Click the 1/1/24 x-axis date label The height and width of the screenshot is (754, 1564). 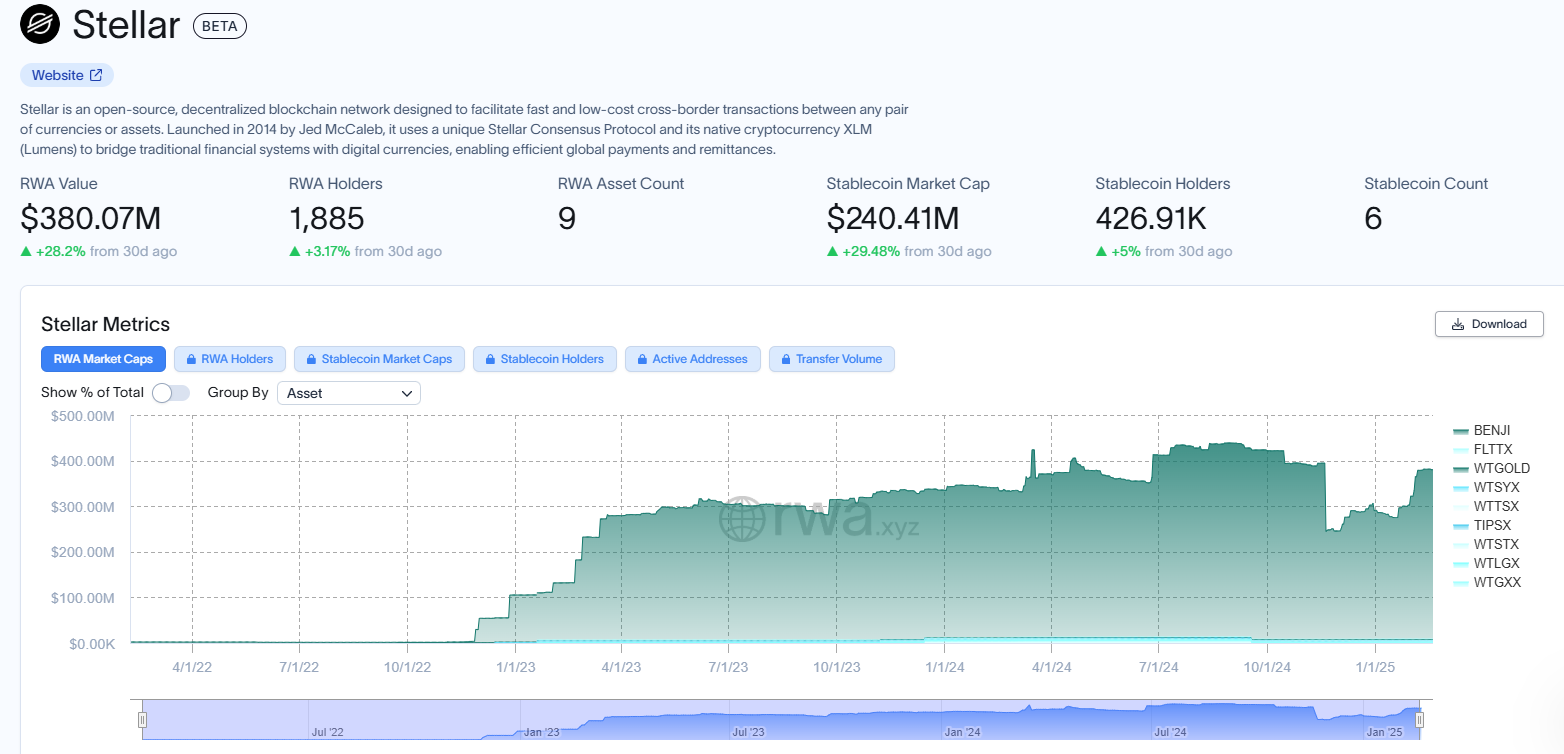click(944, 666)
